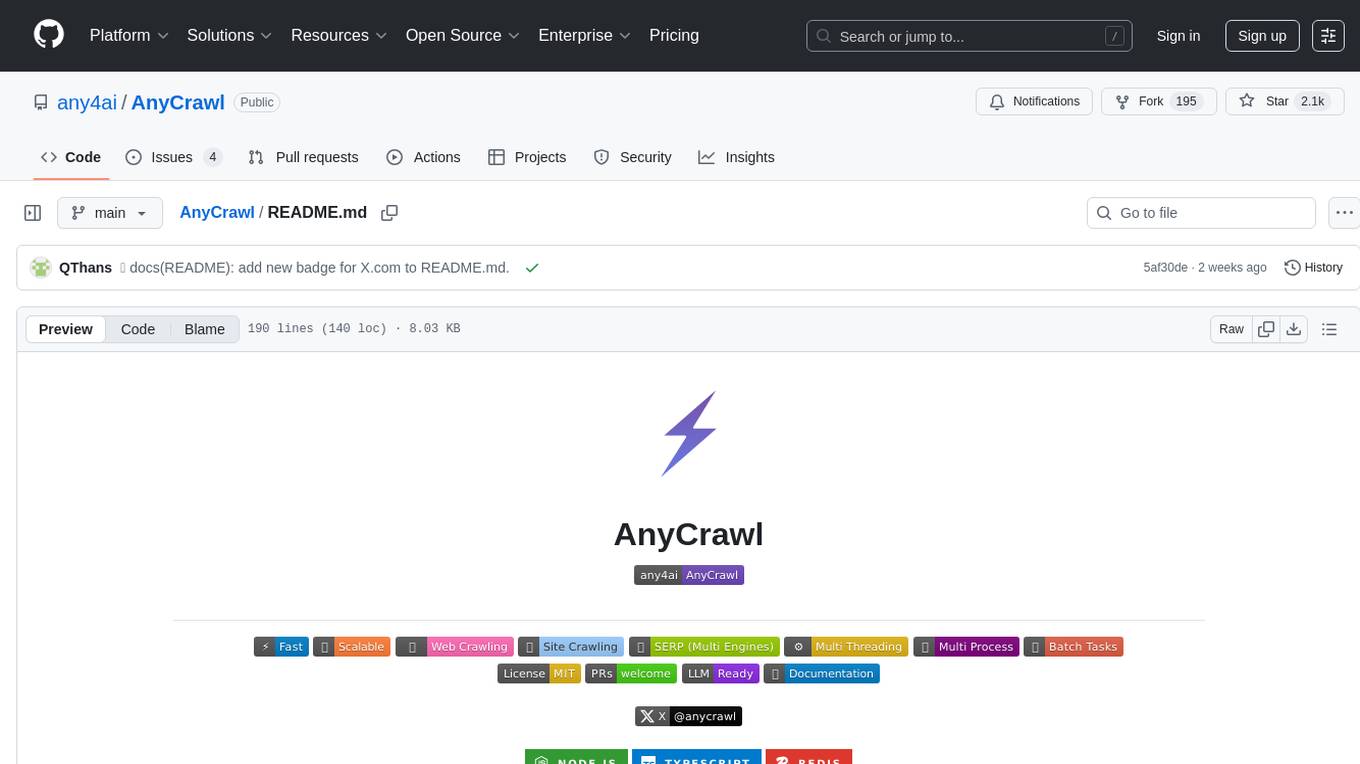Expand the Solutions menu
The width and height of the screenshot is (1360, 764).
(230, 35)
